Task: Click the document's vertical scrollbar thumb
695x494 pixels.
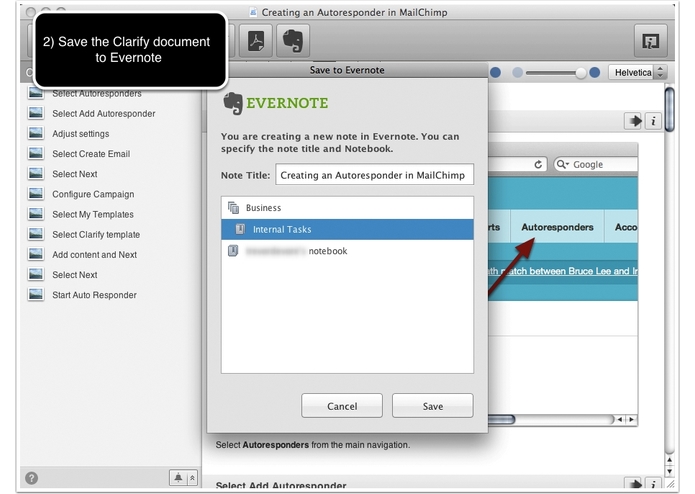Action: click(670, 109)
